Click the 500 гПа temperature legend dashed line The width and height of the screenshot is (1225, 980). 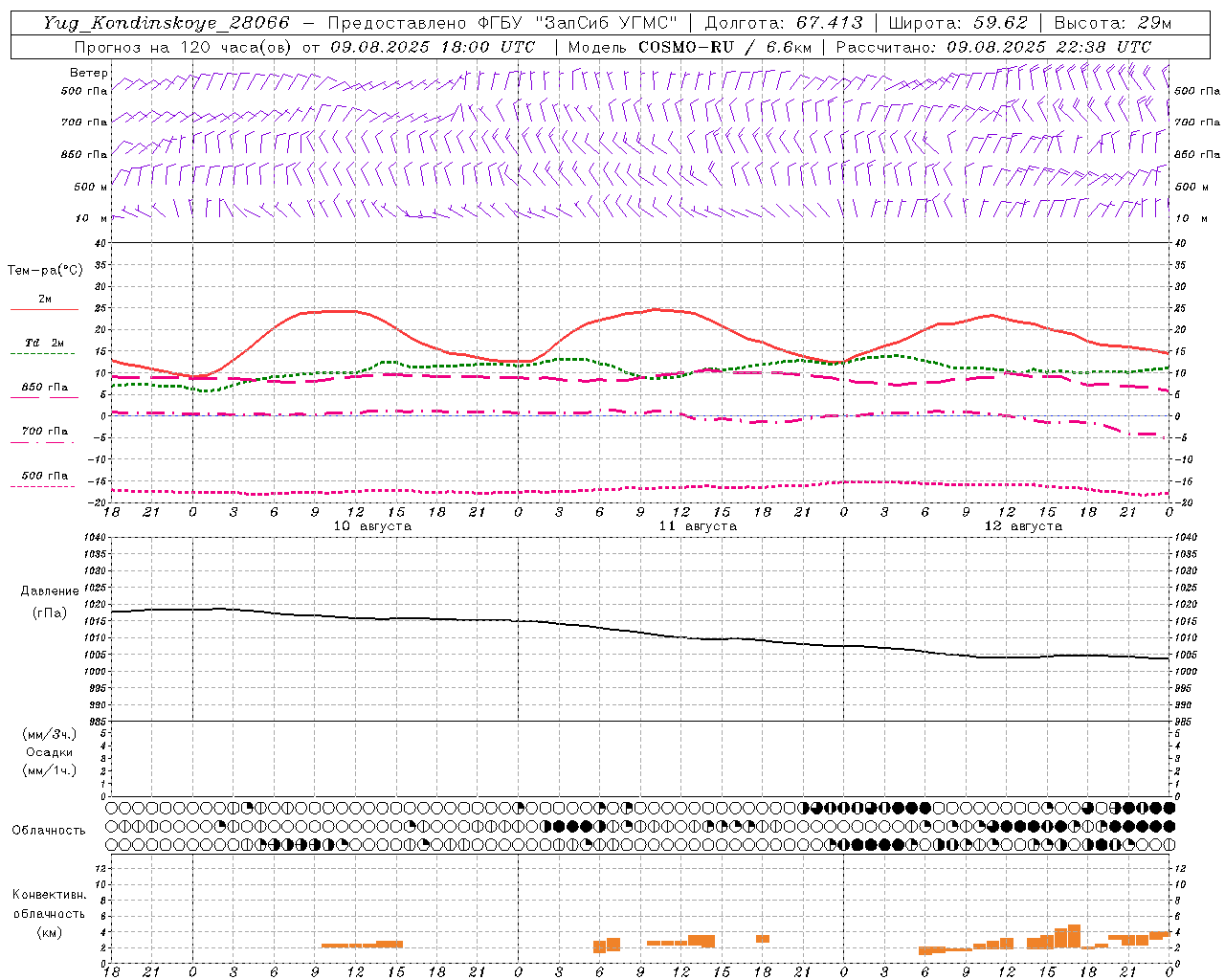42,486
